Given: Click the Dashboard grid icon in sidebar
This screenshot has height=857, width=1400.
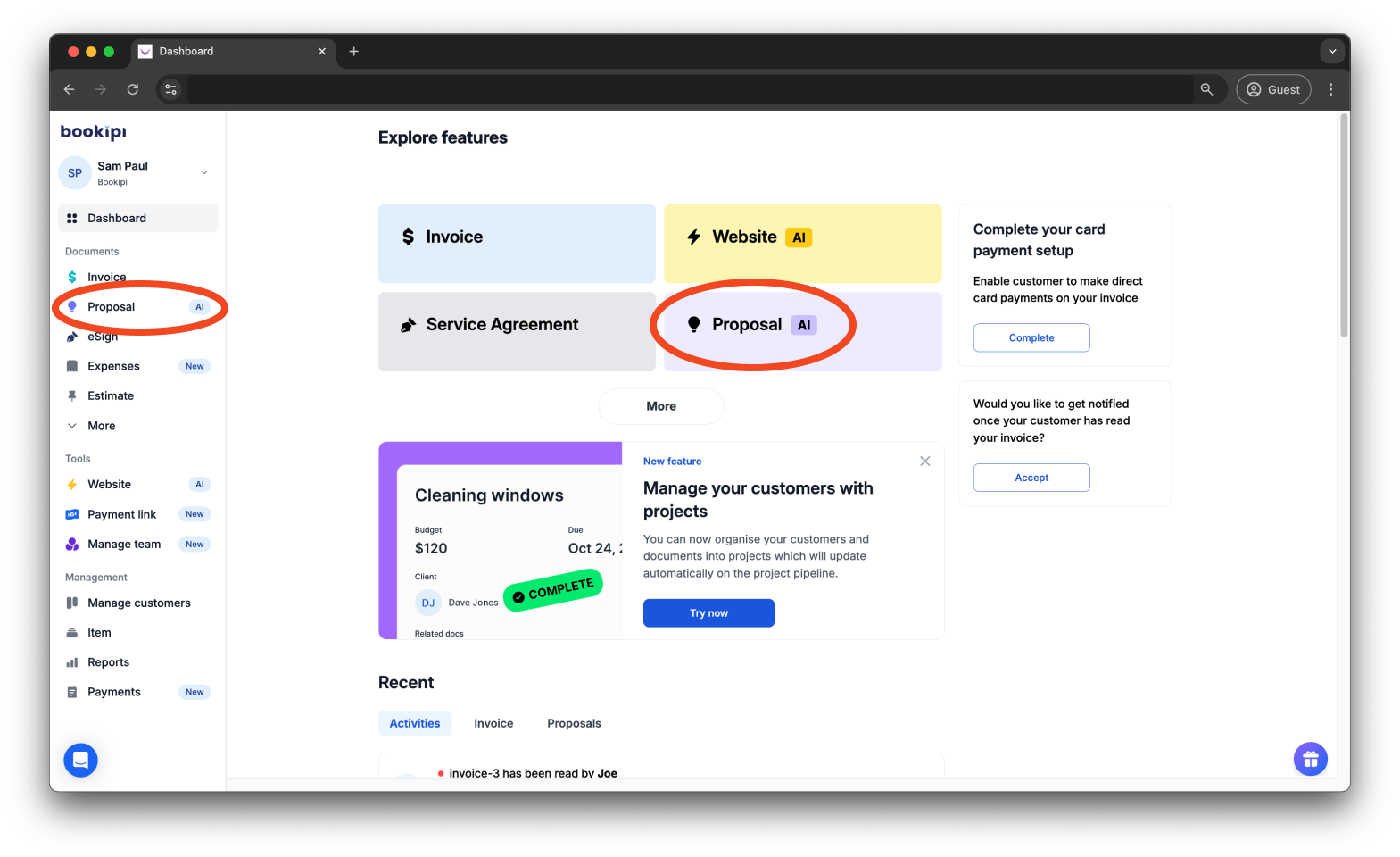Looking at the screenshot, I should click(72, 219).
